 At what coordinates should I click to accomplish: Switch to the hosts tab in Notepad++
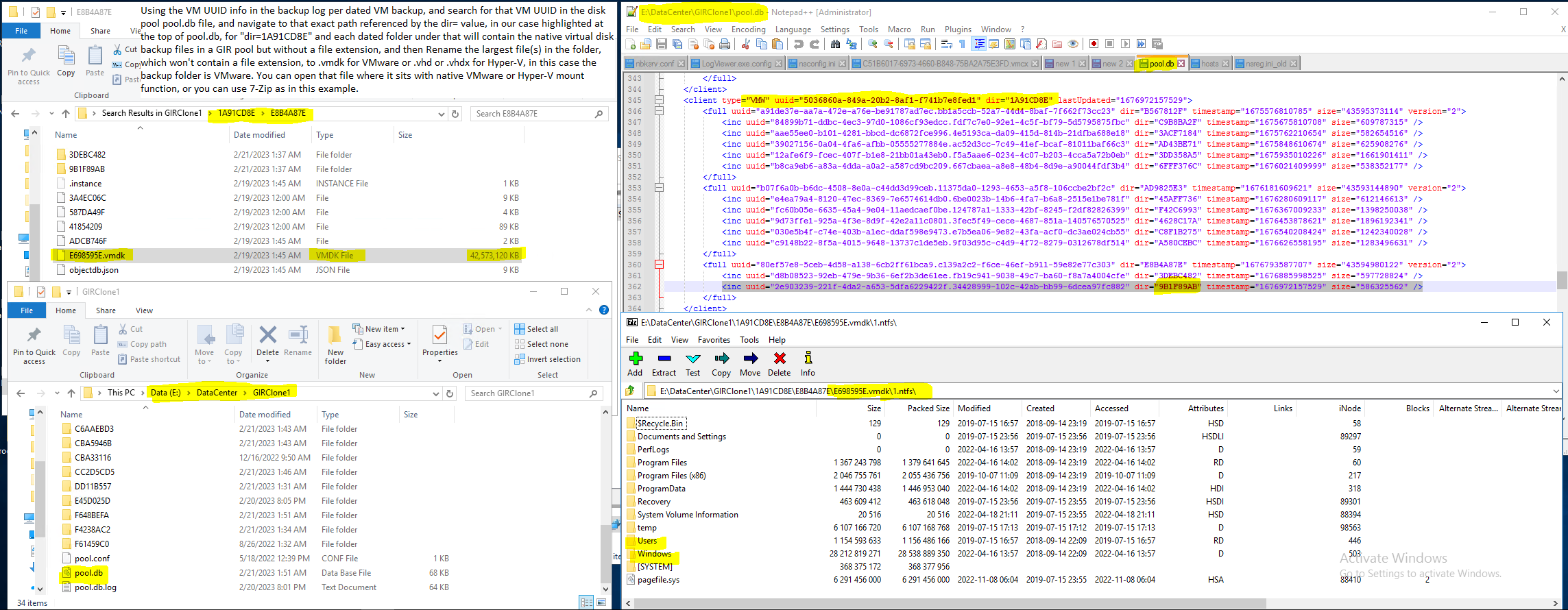[x=1209, y=64]
